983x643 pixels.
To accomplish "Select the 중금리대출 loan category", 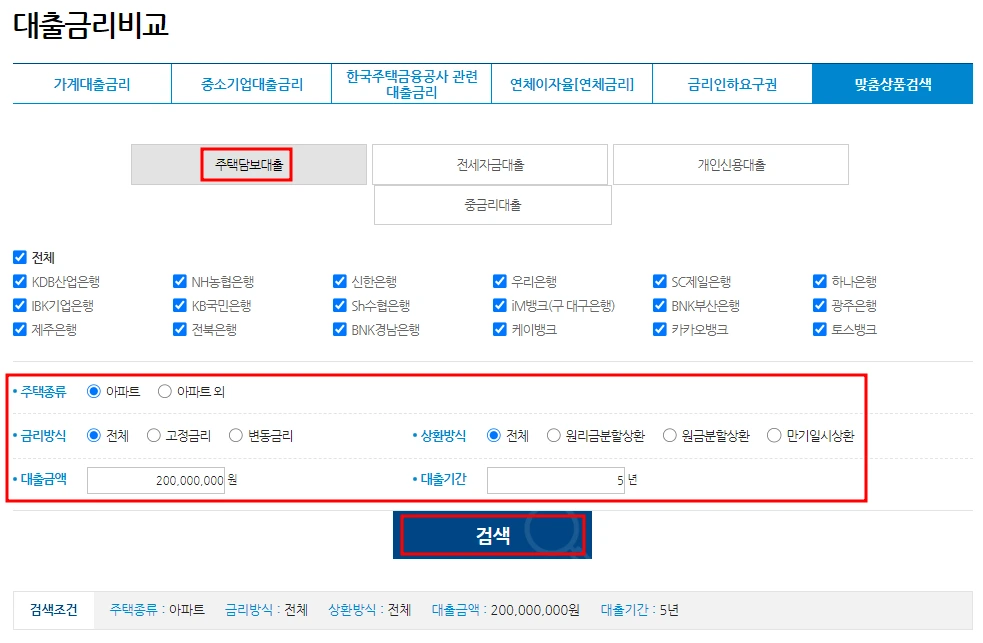I will click(491, 205).
